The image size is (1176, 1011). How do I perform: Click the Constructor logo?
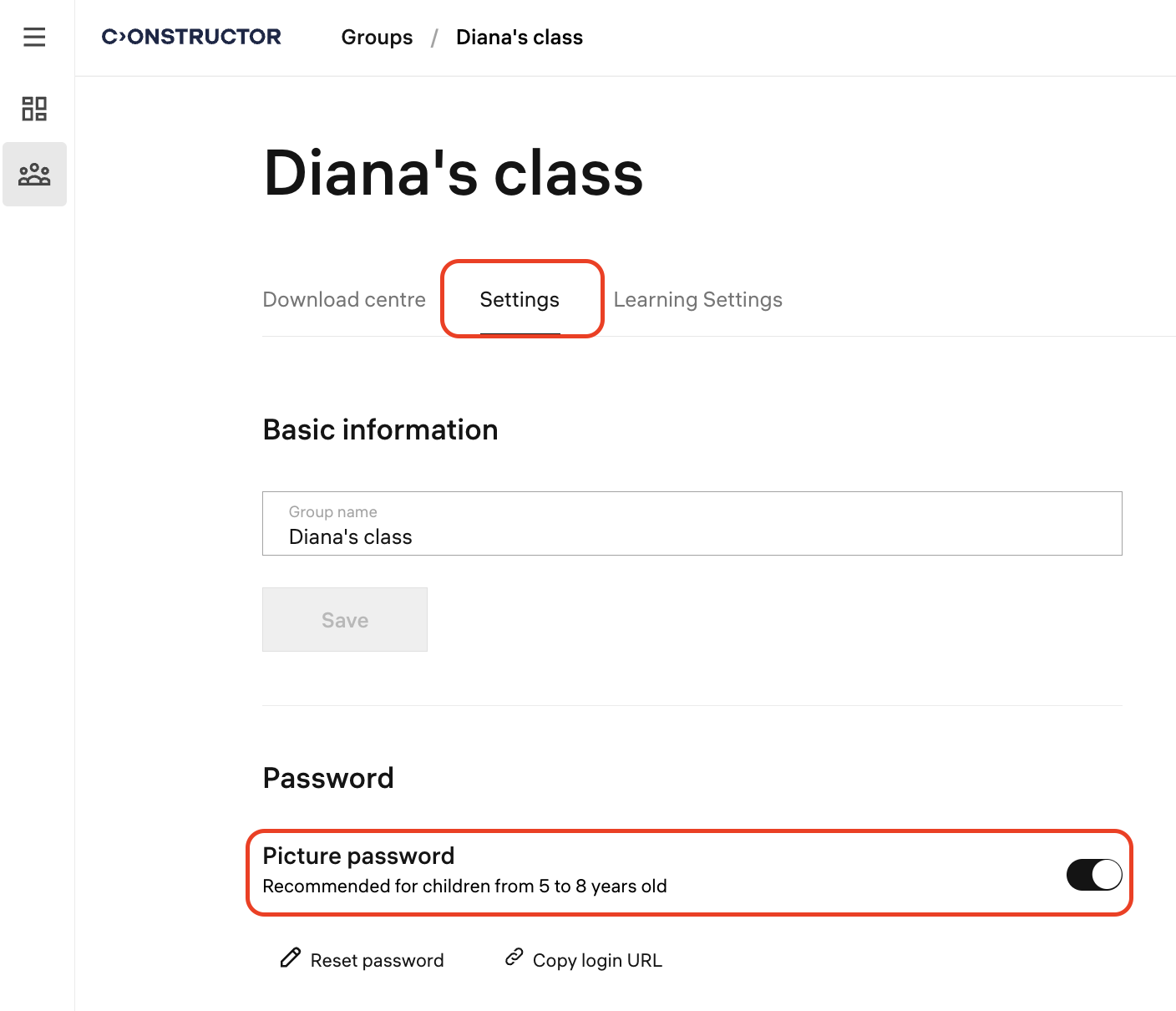tap(191, 37)
